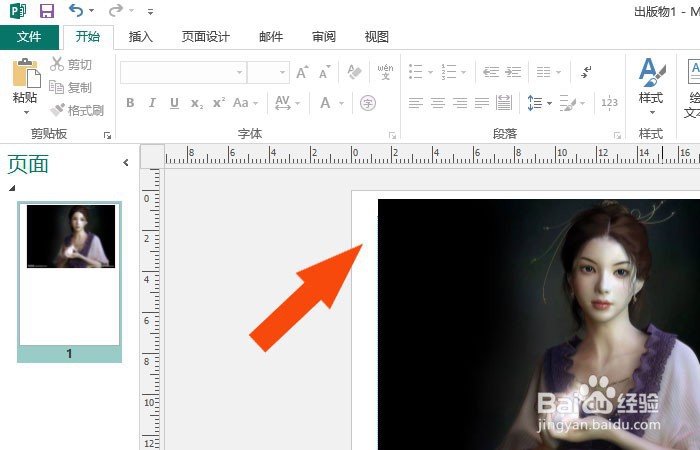700x450 pixels.
Task: Click the increase indent icon
Action: click(513, 72)
